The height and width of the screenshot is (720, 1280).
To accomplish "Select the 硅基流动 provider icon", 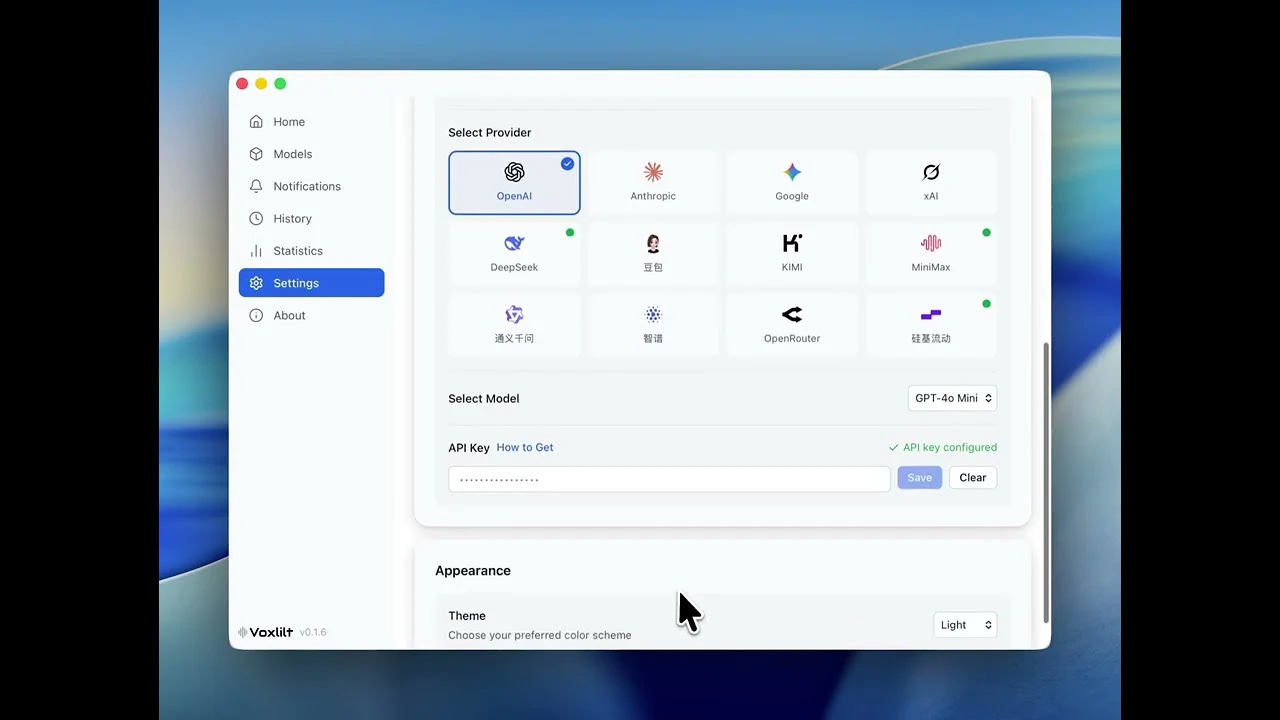I will [x=931, y=314].
